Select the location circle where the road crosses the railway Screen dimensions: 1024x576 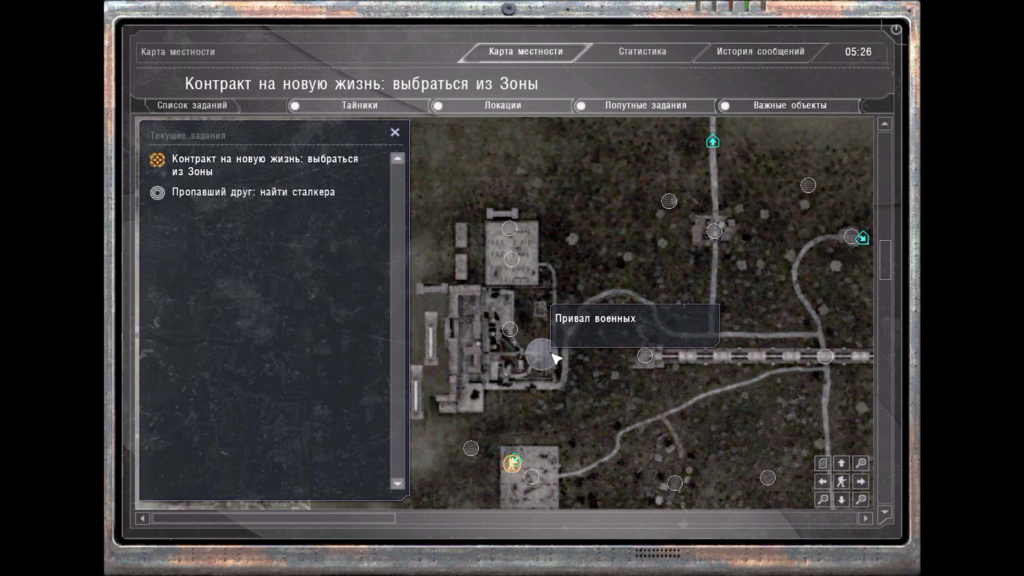coord(825,356)
